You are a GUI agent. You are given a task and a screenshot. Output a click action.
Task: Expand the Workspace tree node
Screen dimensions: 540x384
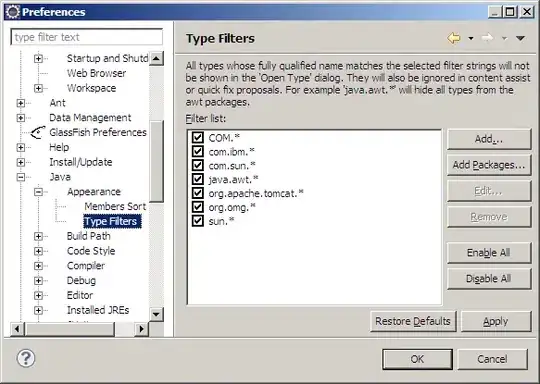38,88
